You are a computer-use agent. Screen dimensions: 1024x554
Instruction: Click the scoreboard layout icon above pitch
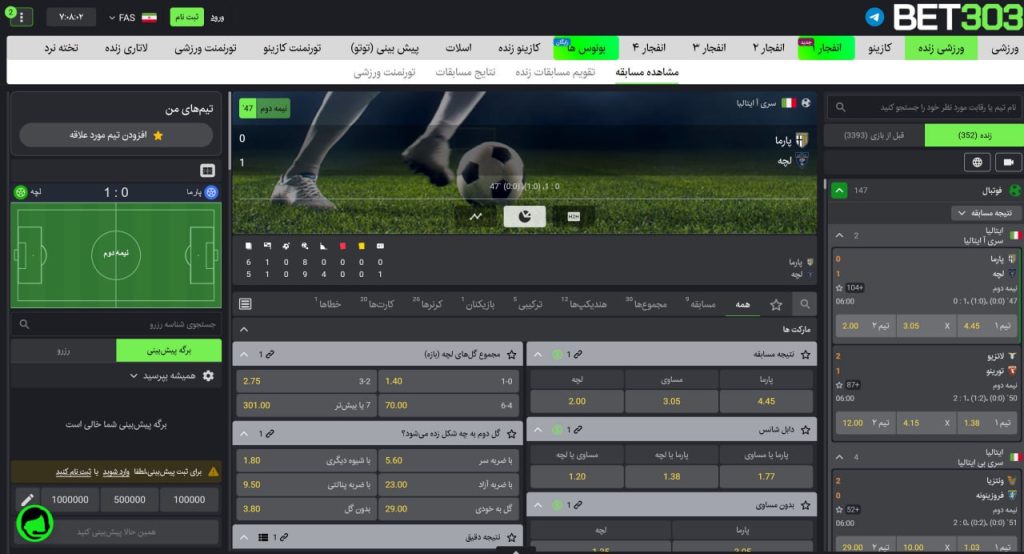pyautogui.click(x=207, y=171)
